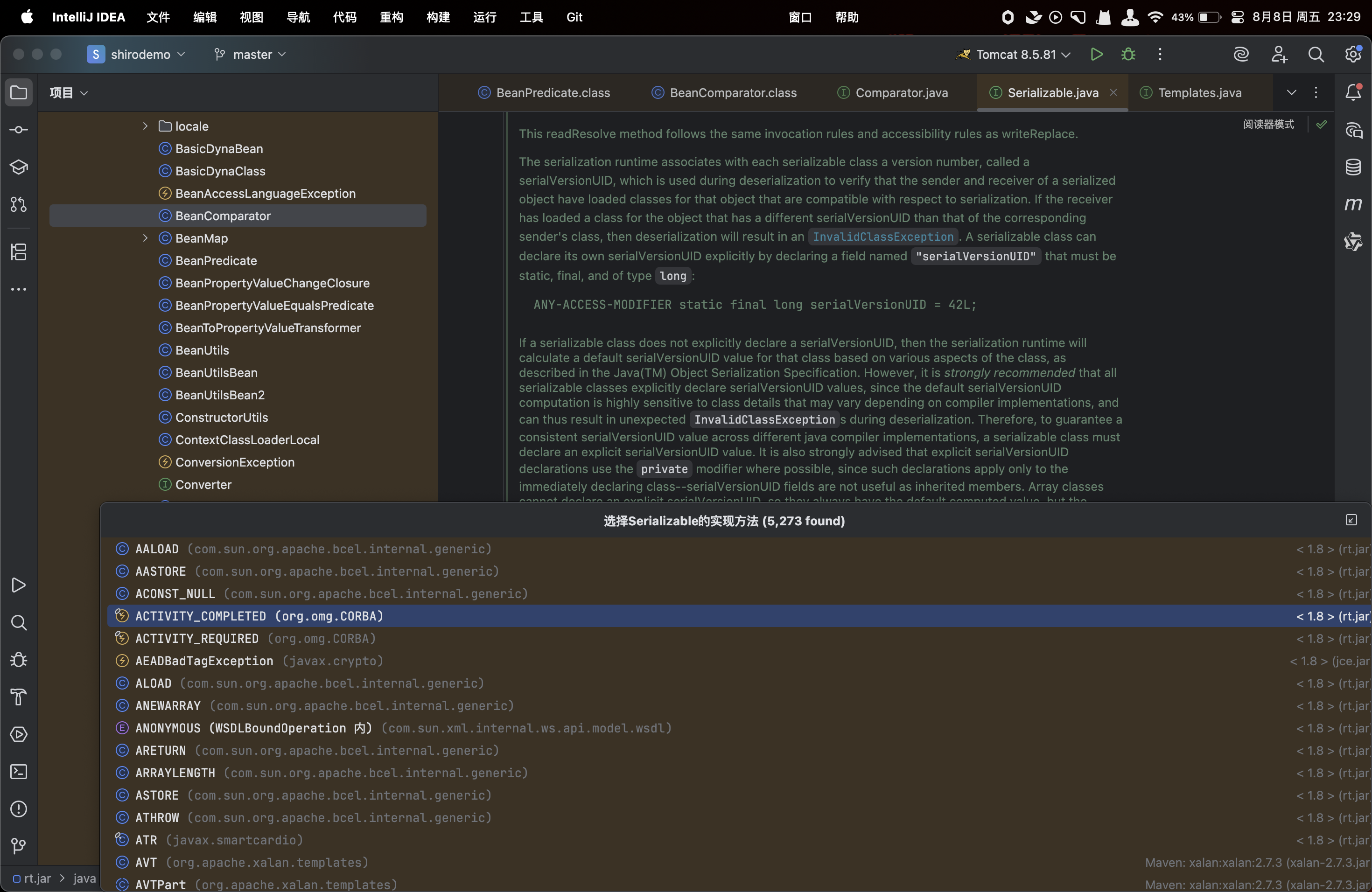This screenshot has height=892, width=1372.
Task: Start the Debug bug icon in toolbar
Action: pos(1128,54)
